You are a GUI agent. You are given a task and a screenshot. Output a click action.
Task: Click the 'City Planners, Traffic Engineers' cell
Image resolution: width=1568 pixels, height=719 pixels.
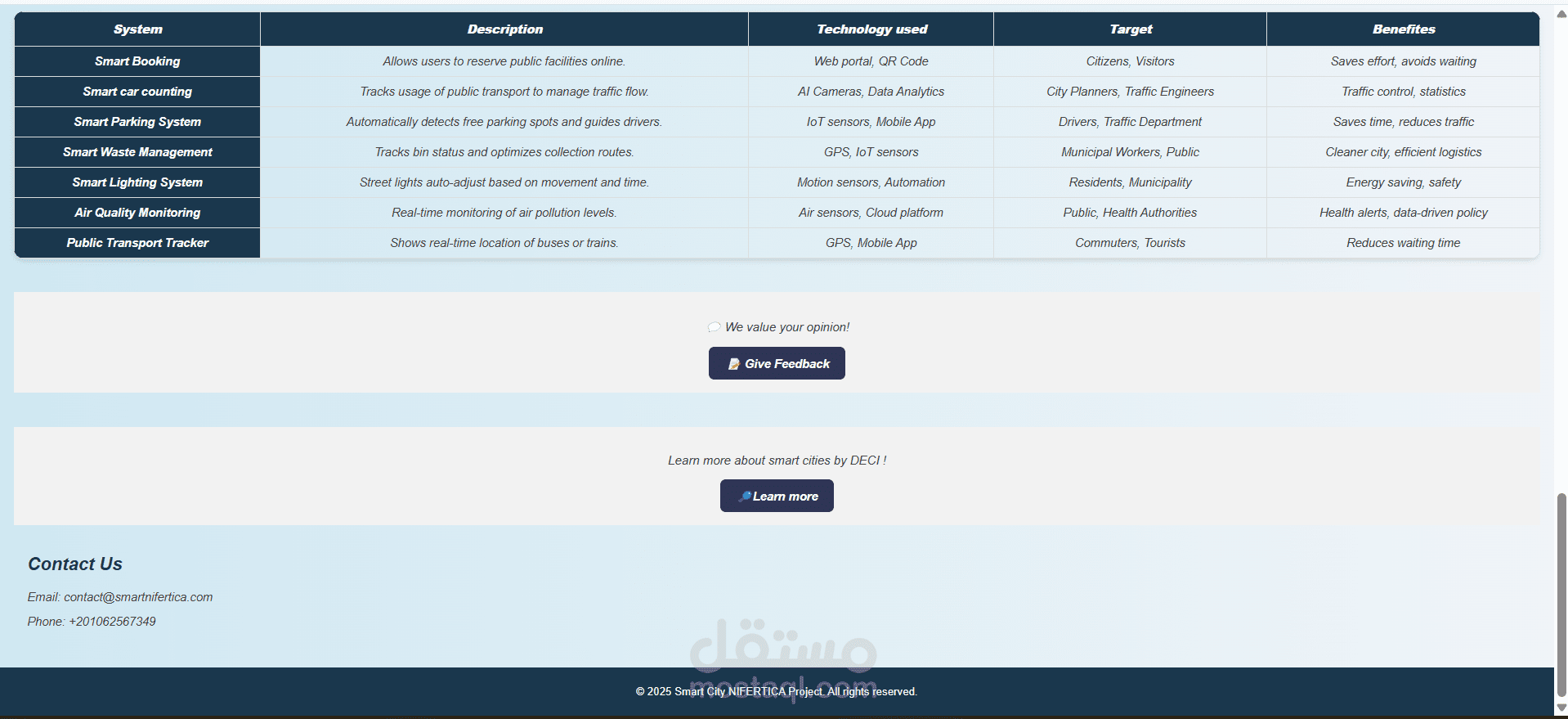[x=1131, y=92]
